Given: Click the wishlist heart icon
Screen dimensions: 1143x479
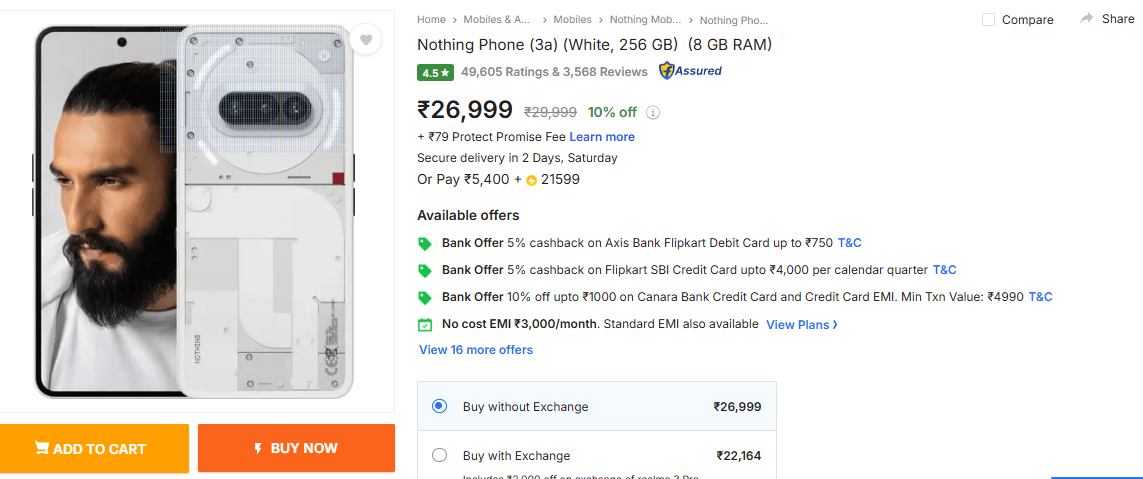Looking at the screenshot, I should 366,40.
